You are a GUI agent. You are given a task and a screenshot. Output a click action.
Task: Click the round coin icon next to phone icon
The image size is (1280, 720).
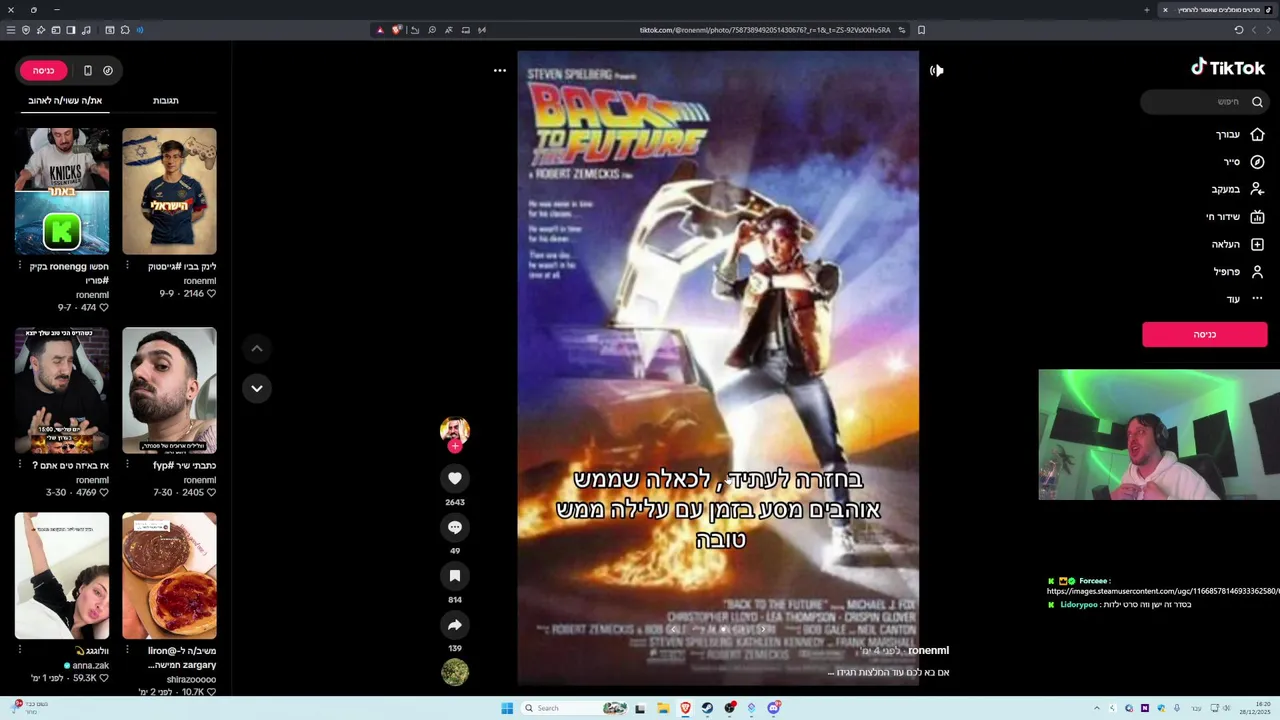click(x=108, y=70)
